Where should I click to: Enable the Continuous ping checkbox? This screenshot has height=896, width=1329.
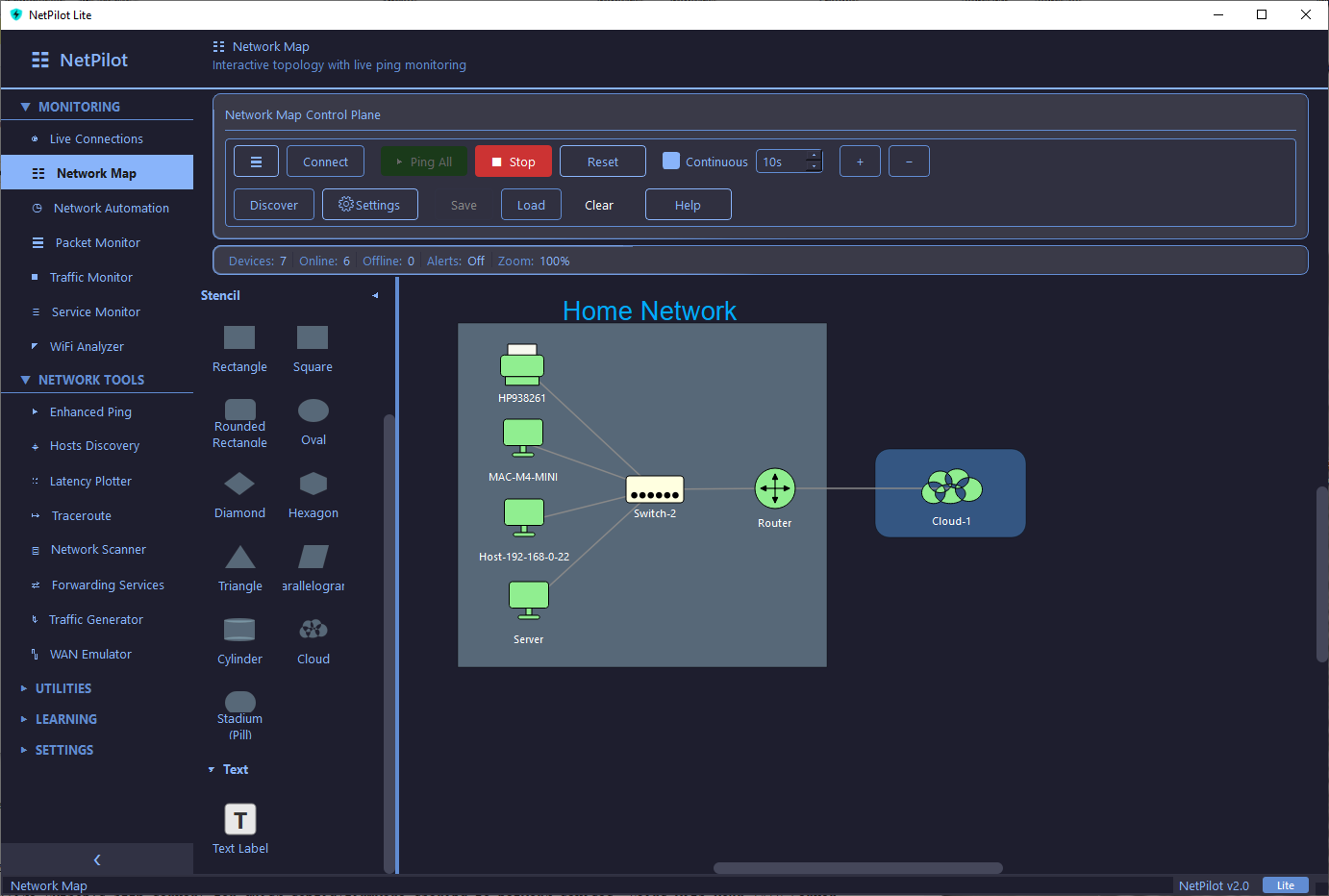669,161
